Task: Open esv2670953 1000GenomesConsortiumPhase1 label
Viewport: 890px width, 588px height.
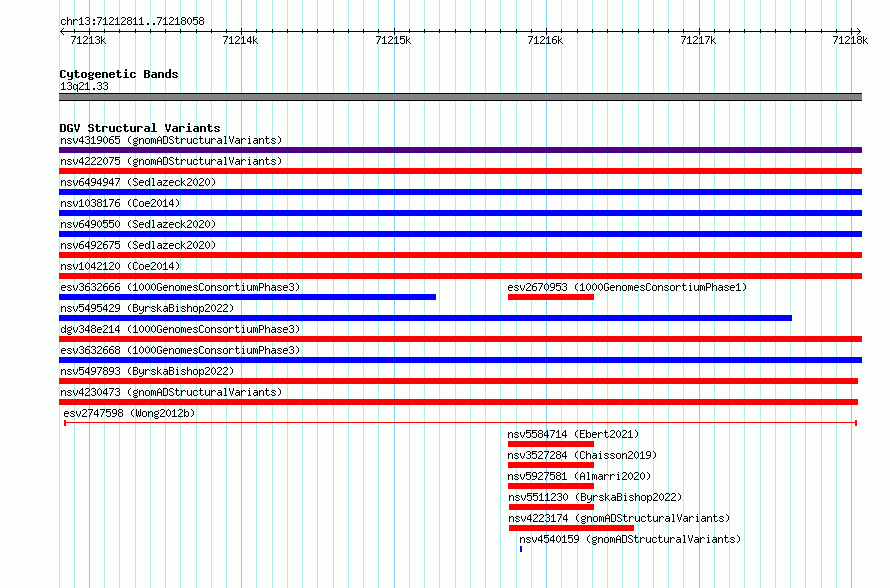Action: (627, 287)
